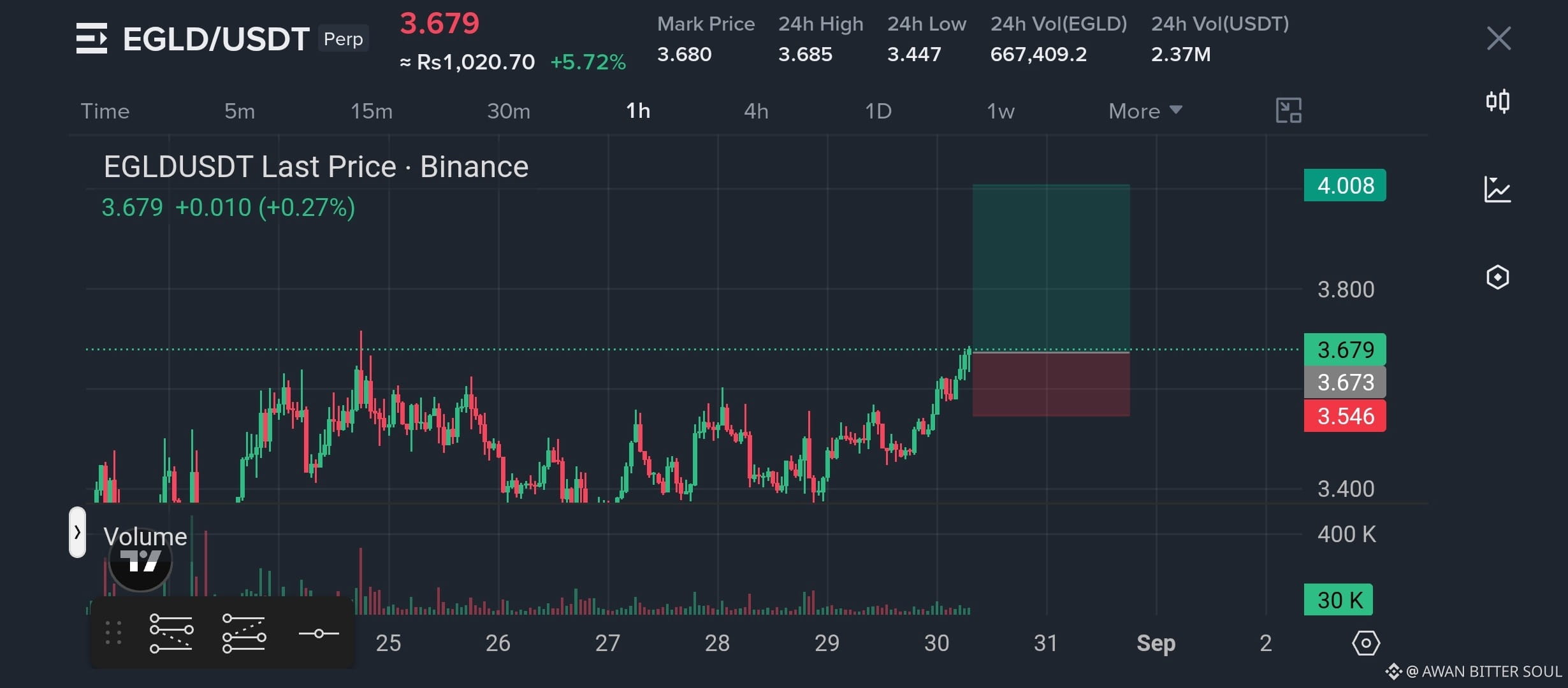Click the 24h Low value 3.447
This screenshot has height=688, width=1568.
point(914,54)
